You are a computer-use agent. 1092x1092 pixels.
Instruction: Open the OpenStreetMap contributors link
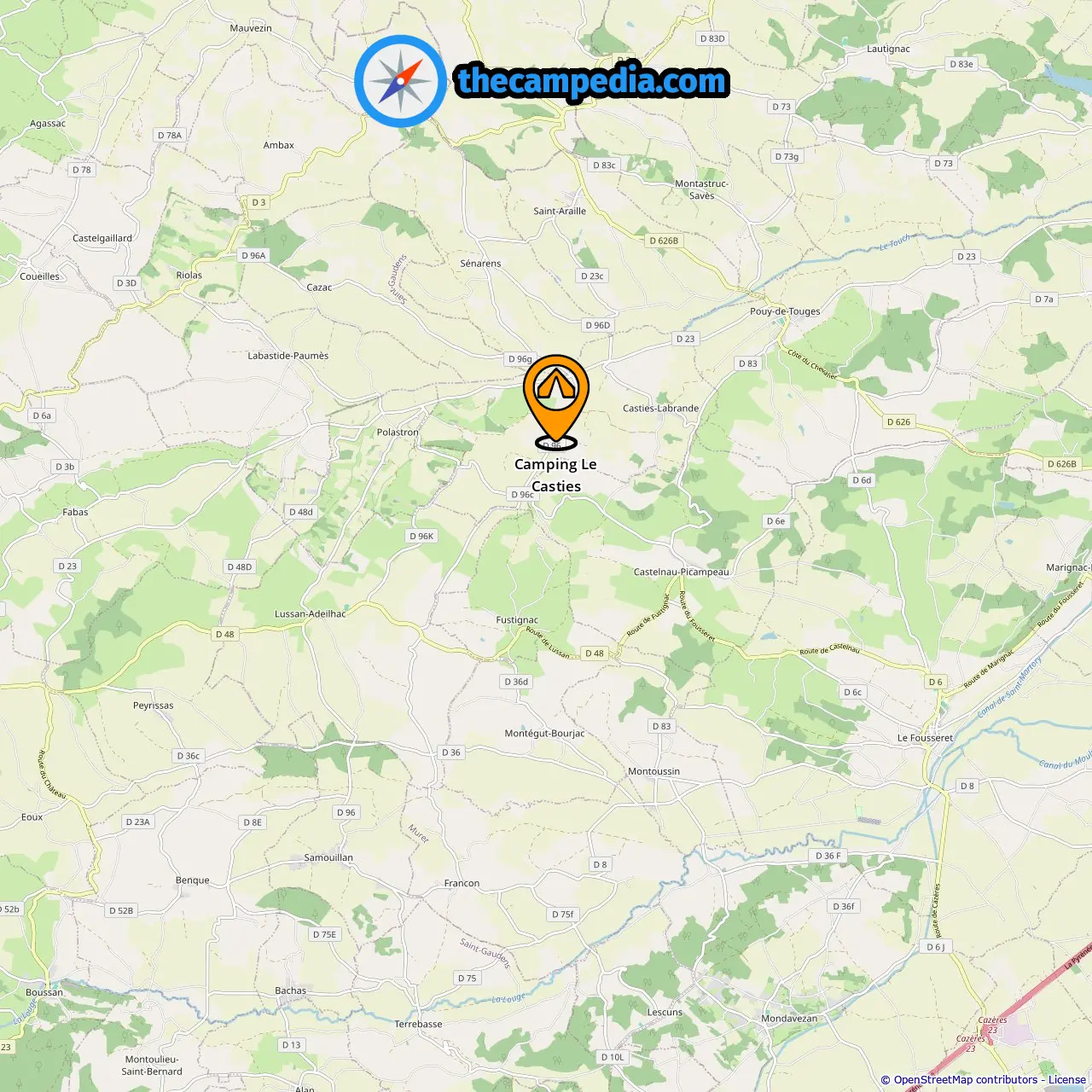tap(965, 1080)
